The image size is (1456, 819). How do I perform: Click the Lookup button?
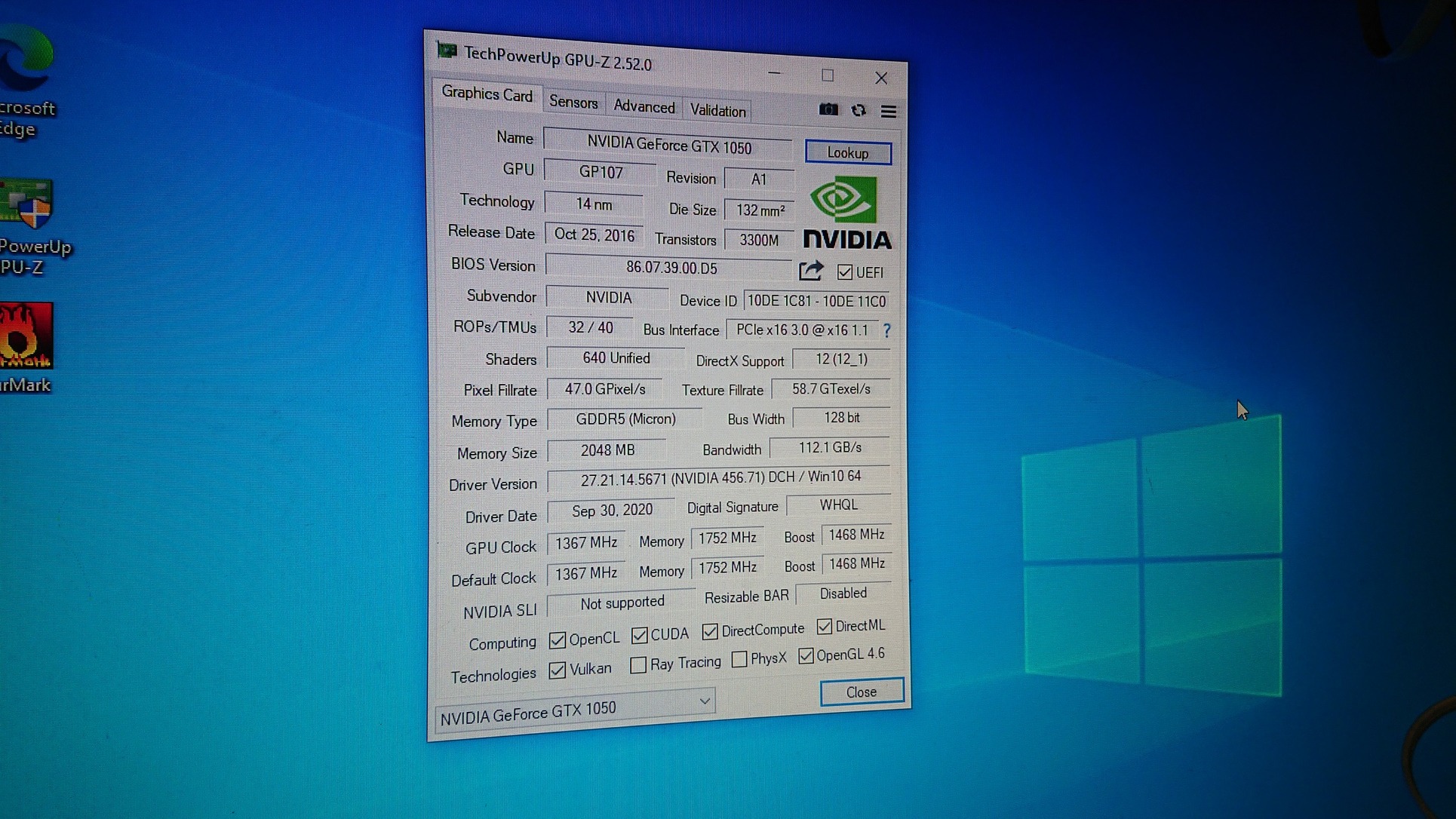click(x=847, y=153)
